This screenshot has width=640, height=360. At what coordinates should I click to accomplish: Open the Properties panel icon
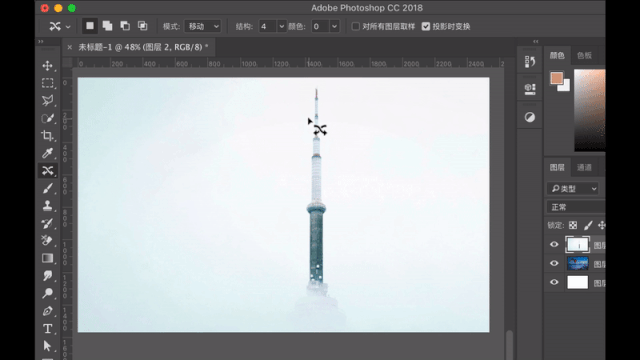[x=530, y=89]
